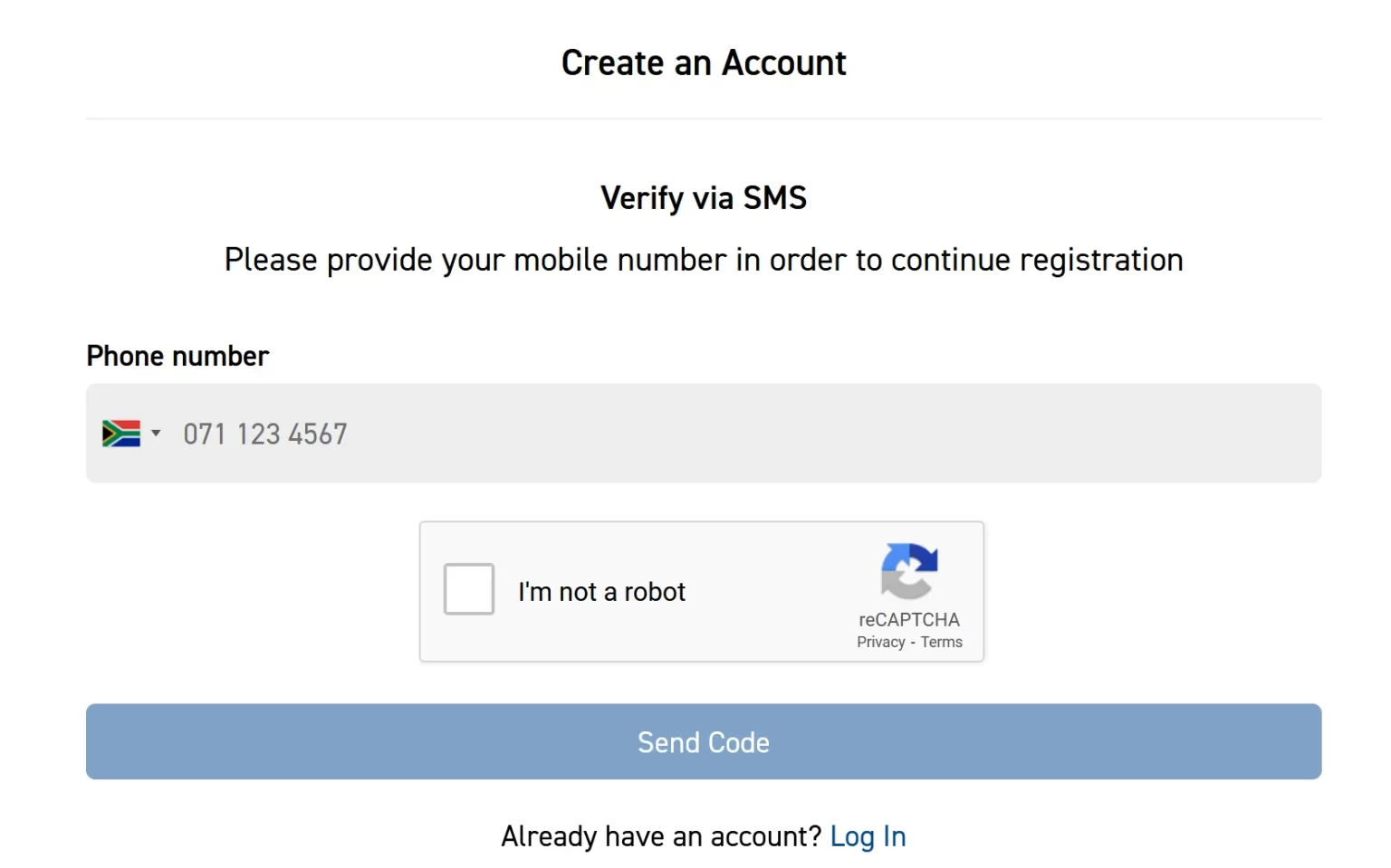Image resolution: width=1391 pixels, height=868 pixels.
Task: Click the right end of phone input box
Action: point(1286,433)
